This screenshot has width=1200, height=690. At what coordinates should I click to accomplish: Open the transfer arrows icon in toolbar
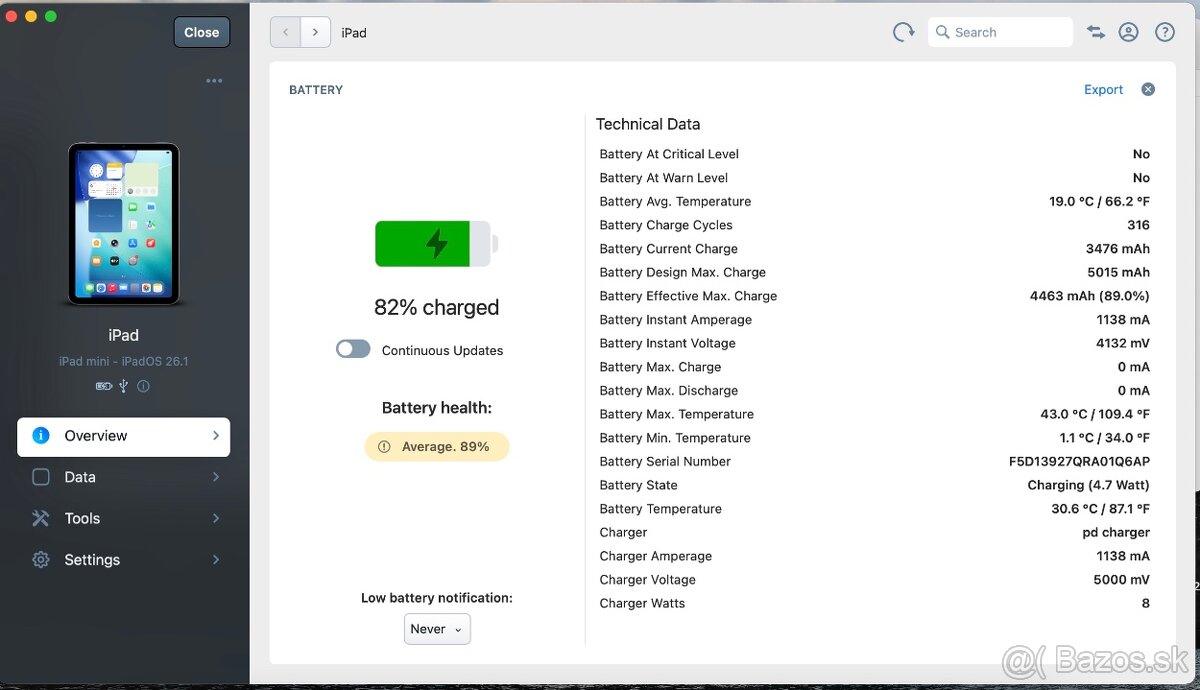point(1096,32)
